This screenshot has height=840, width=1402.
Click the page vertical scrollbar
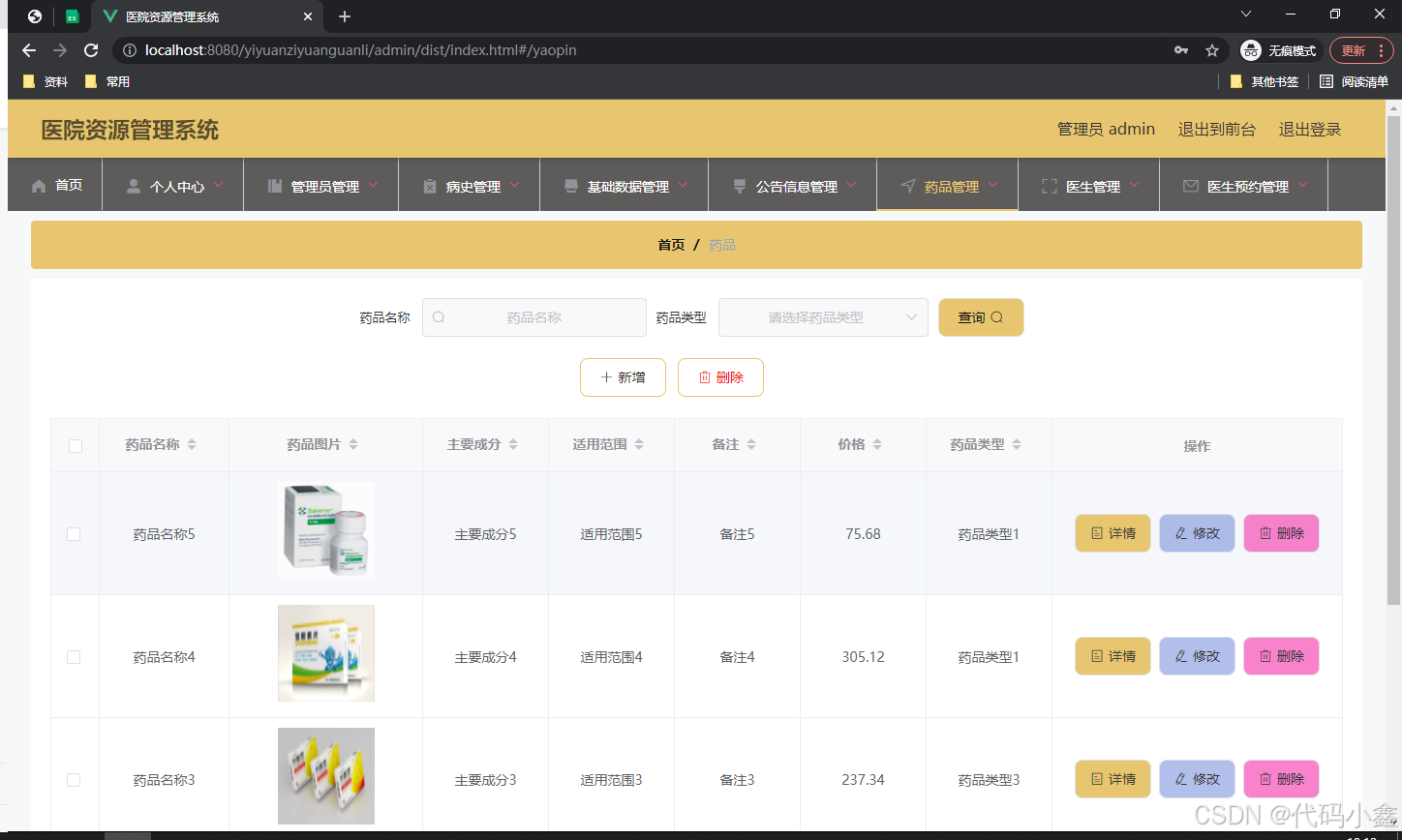(x=1394, y=361)
